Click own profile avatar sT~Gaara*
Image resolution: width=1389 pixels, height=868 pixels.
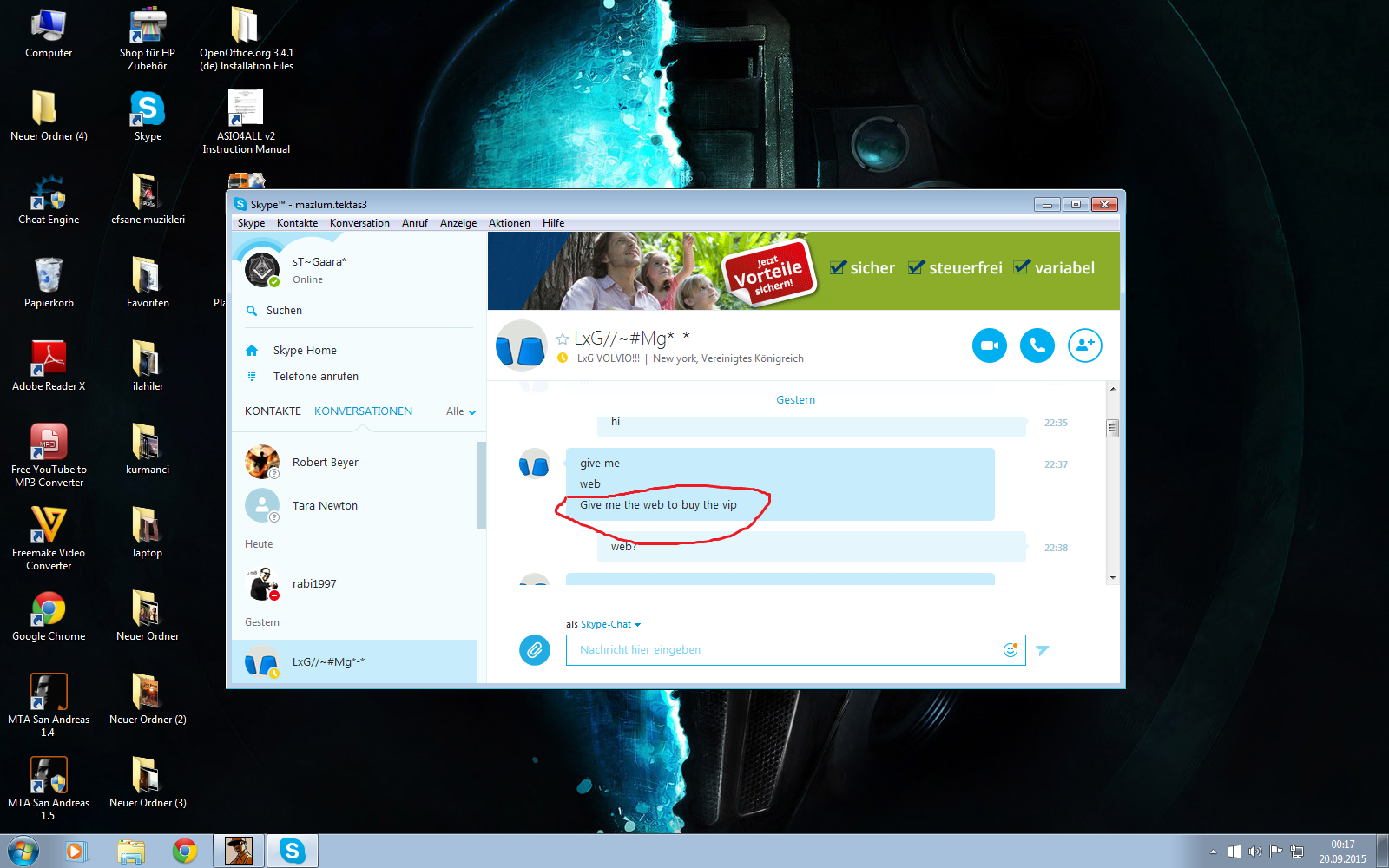261,270
